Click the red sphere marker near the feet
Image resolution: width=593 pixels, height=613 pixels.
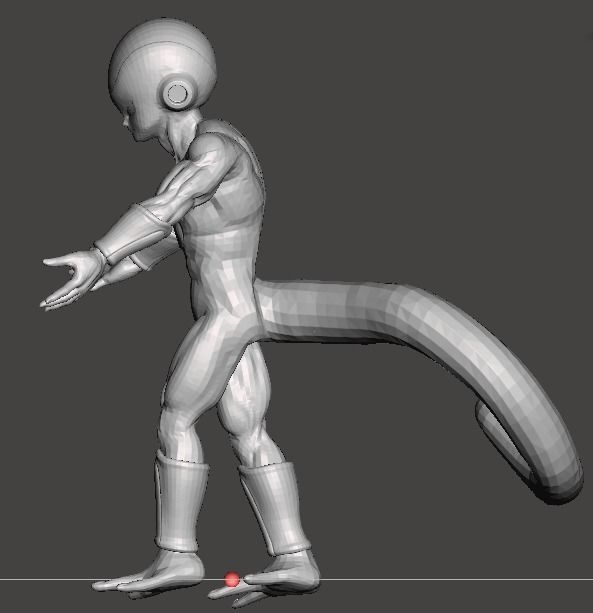[x=232, y=579]
